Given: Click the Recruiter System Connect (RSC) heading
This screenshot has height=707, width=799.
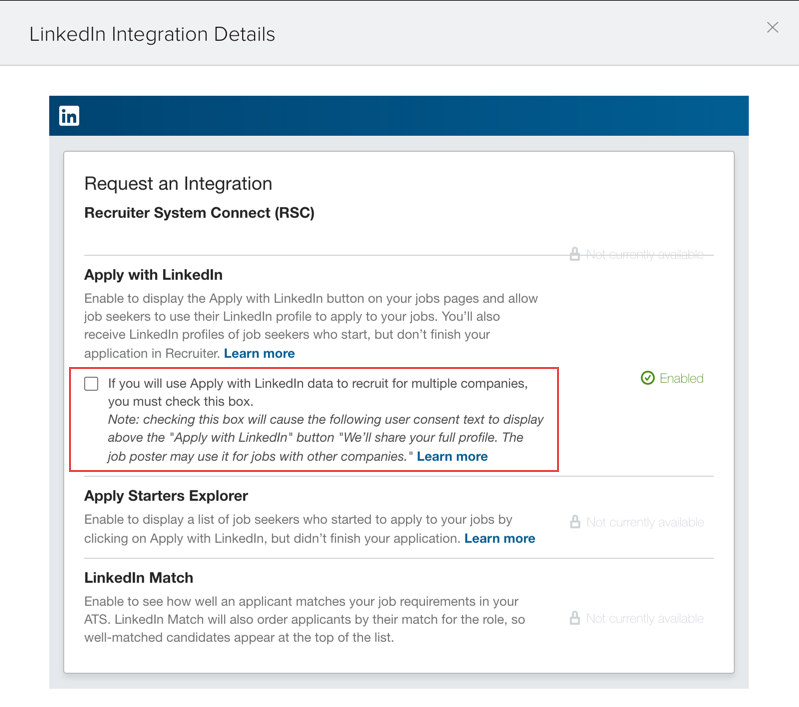Looking at the screenshot, I should click(x=199, y=213).
